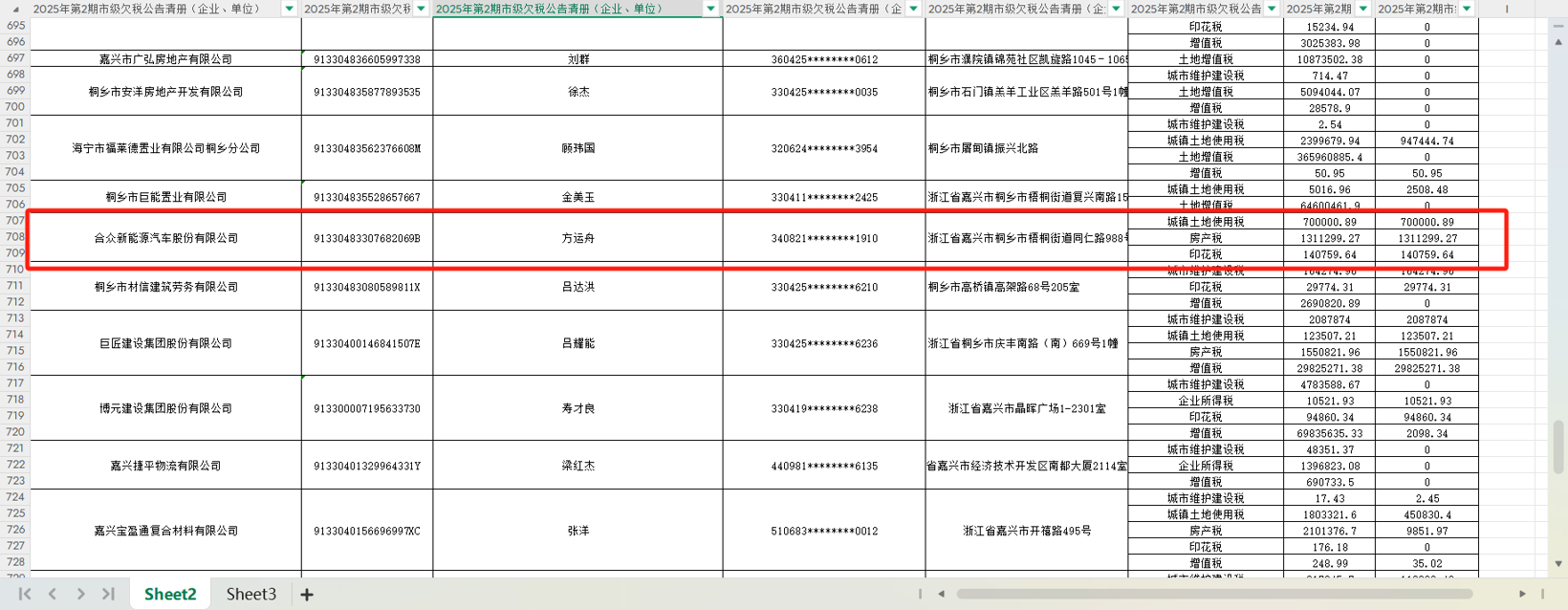
Task: Click the vertical scrollbar up arrow
Action: [1558, 43]
